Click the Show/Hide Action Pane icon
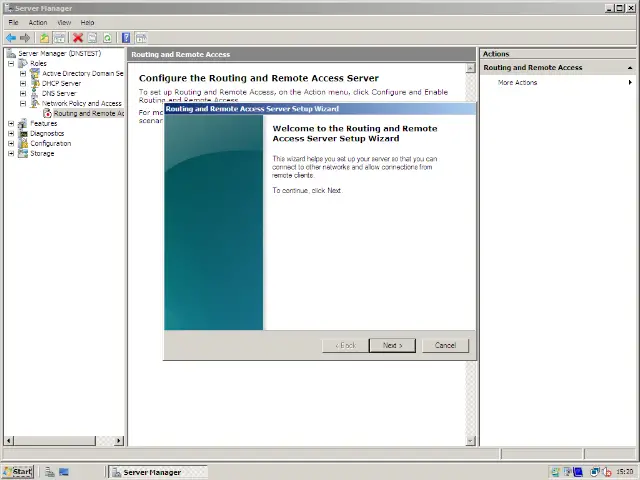Screen dimensions: 640x480 pyautogui.click(x=141, y=38)
